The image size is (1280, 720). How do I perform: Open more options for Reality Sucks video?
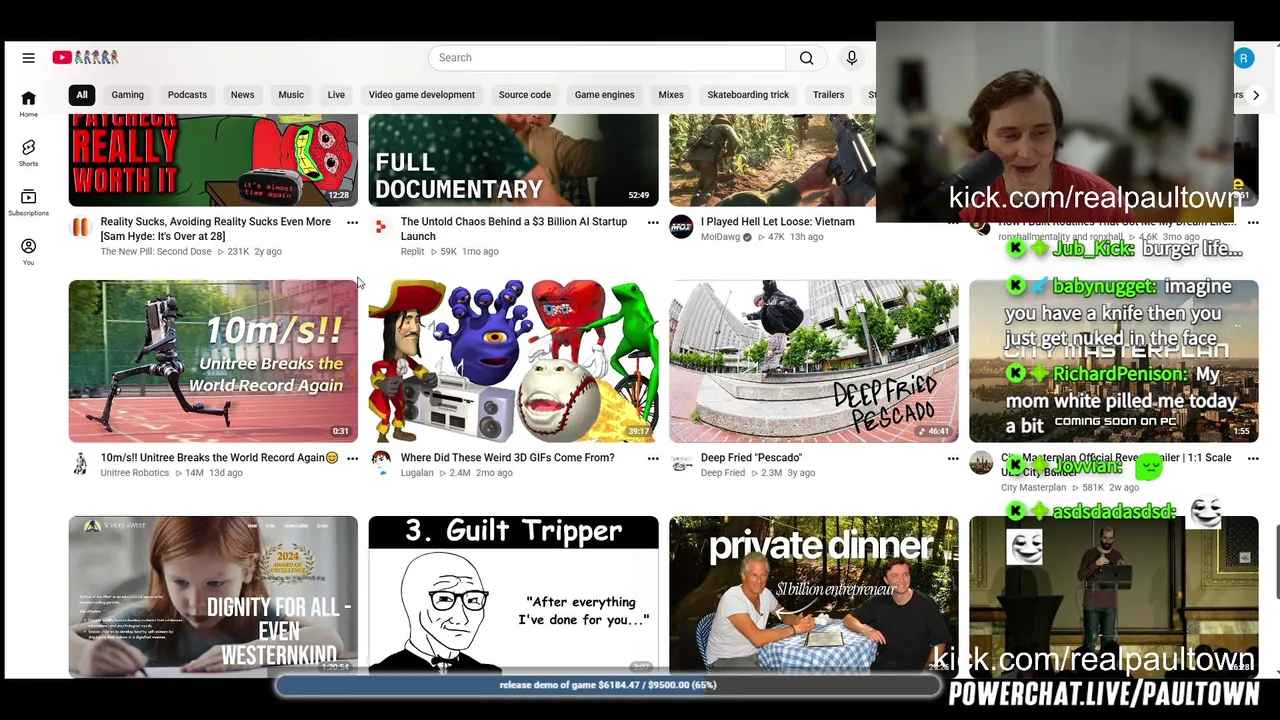(352, 223)
